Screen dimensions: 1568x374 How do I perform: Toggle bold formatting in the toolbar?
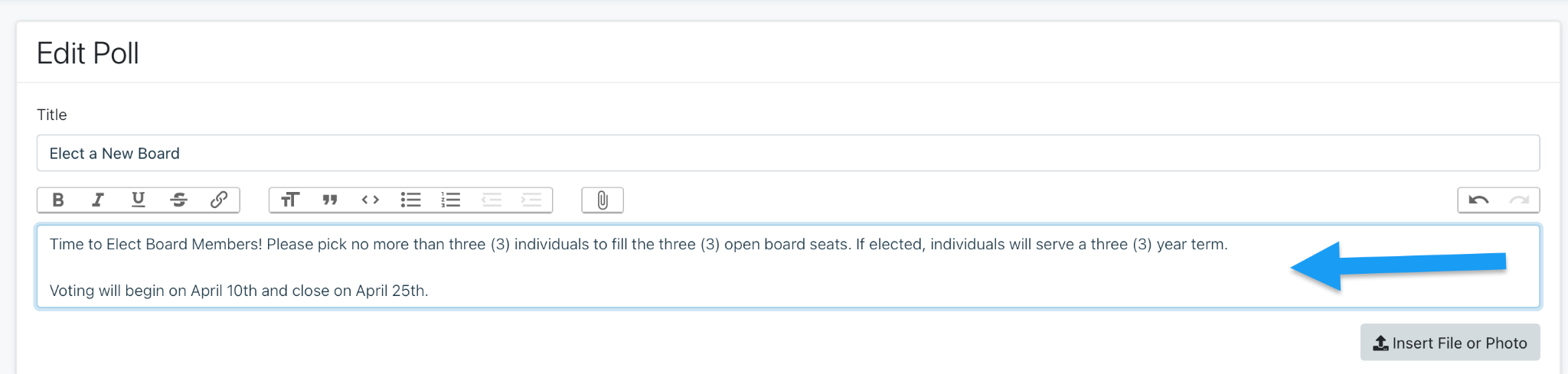pyautogui.click(x=58, y=200)
